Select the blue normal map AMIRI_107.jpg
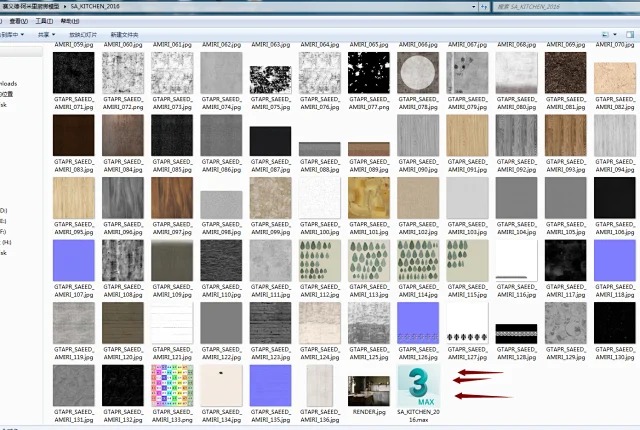 click(x=73, y=259)
